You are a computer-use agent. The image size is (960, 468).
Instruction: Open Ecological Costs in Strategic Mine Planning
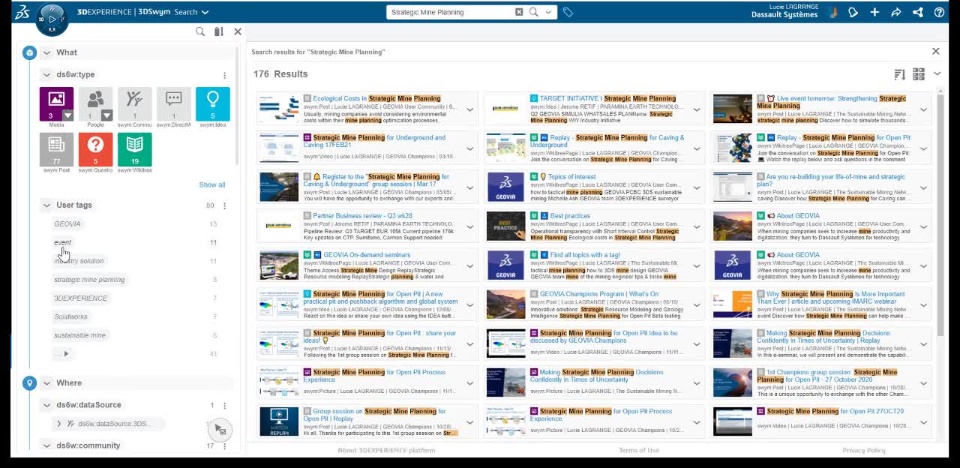pyautogui.click(x=377, y=99)
